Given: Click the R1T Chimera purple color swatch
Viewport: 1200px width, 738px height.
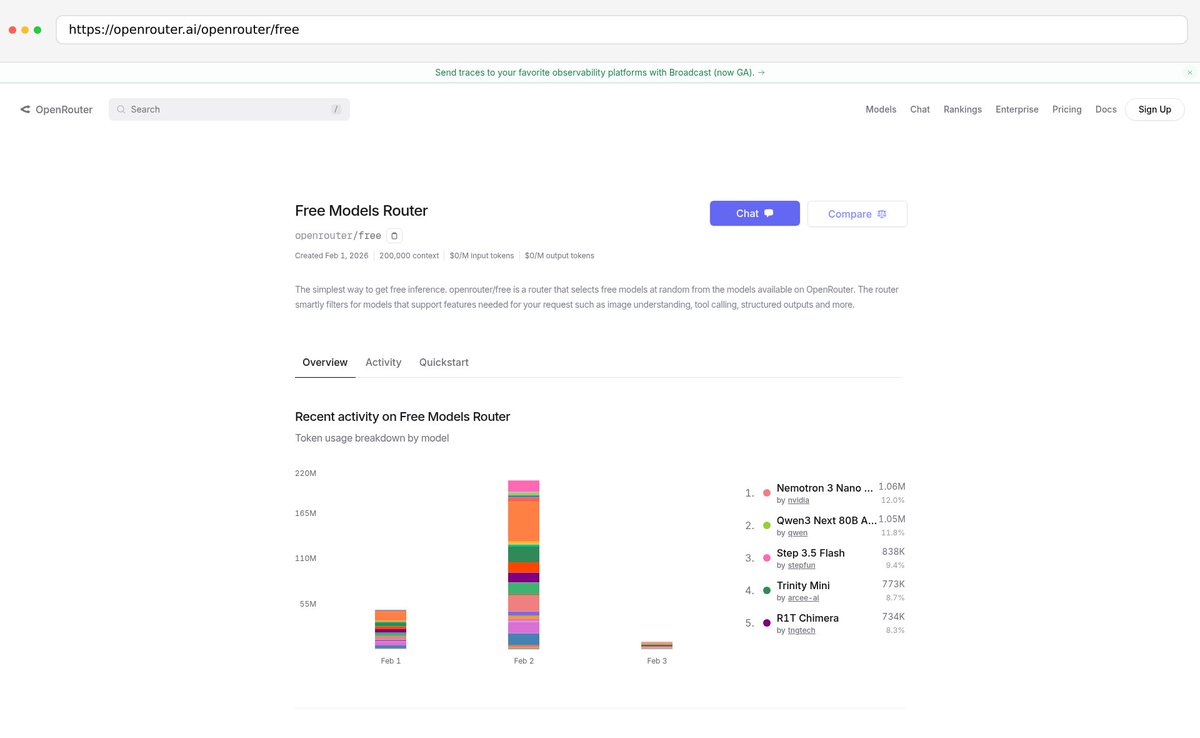Looking at the screenshot, I should pos(766,623).
